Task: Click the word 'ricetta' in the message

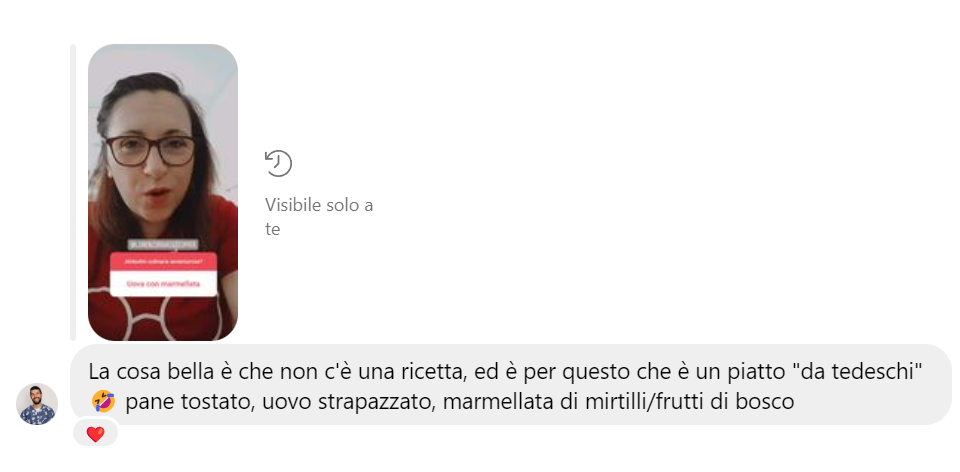Action: pyautogui.click(x=433, y=371)
